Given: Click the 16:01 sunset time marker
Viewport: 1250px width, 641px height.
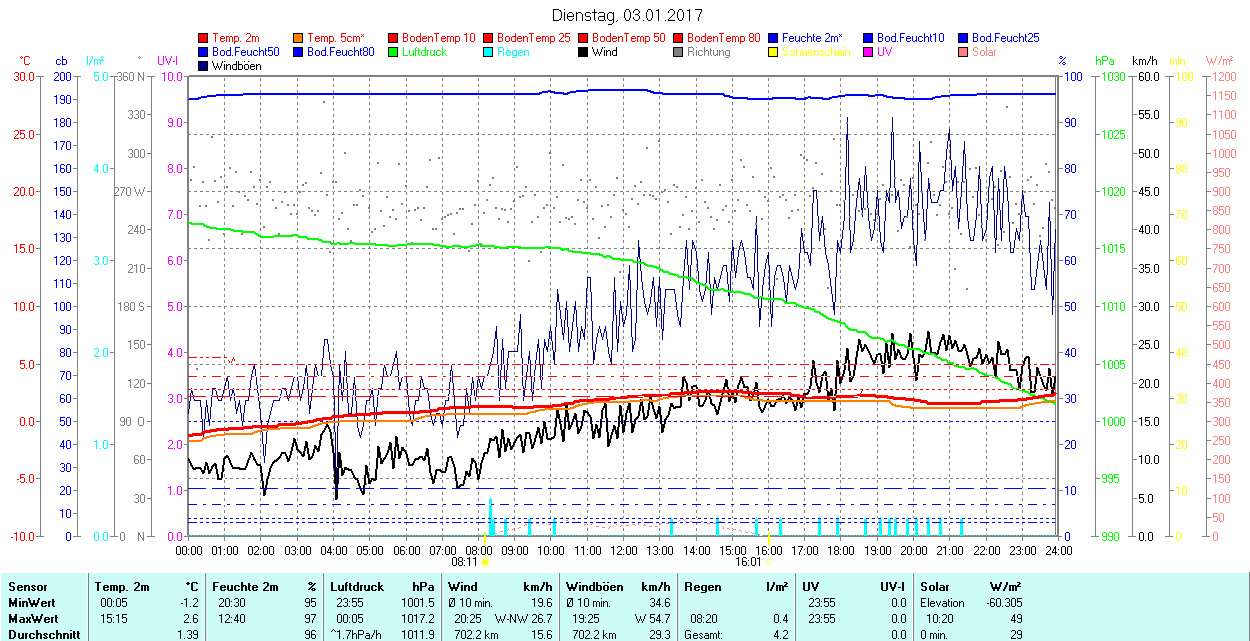Looking at the screenshot, I should tap(748, 562).
